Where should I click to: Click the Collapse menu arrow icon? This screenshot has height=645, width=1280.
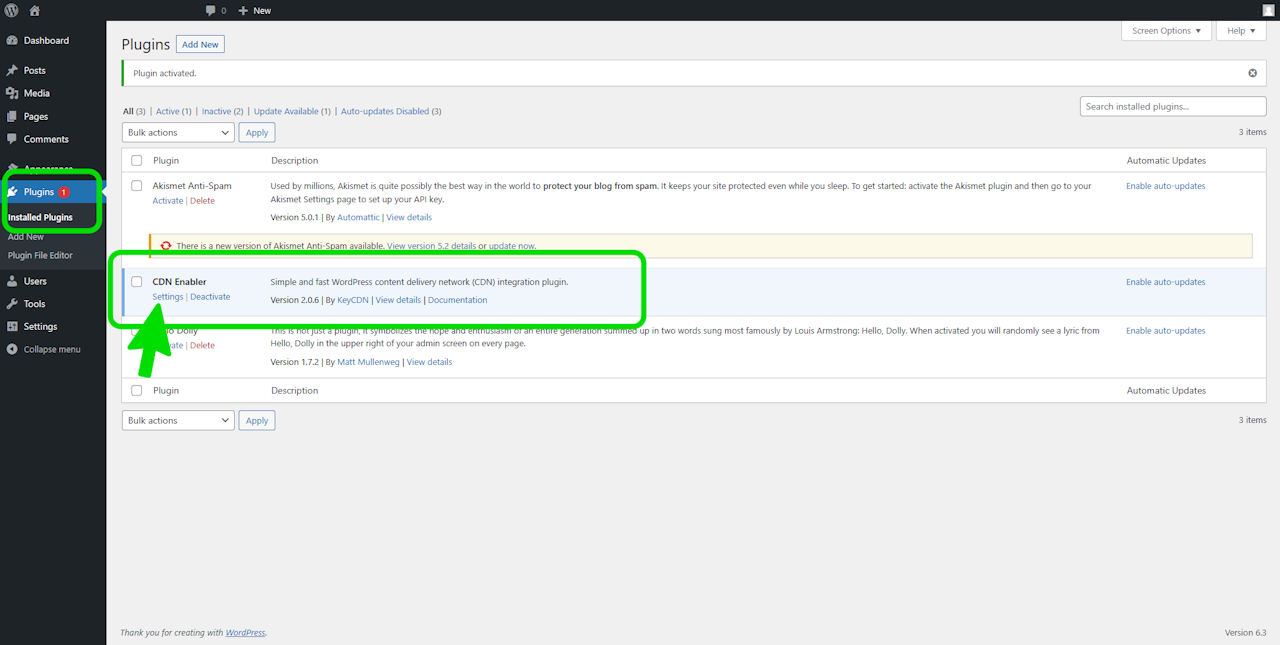tap(12, 350)
